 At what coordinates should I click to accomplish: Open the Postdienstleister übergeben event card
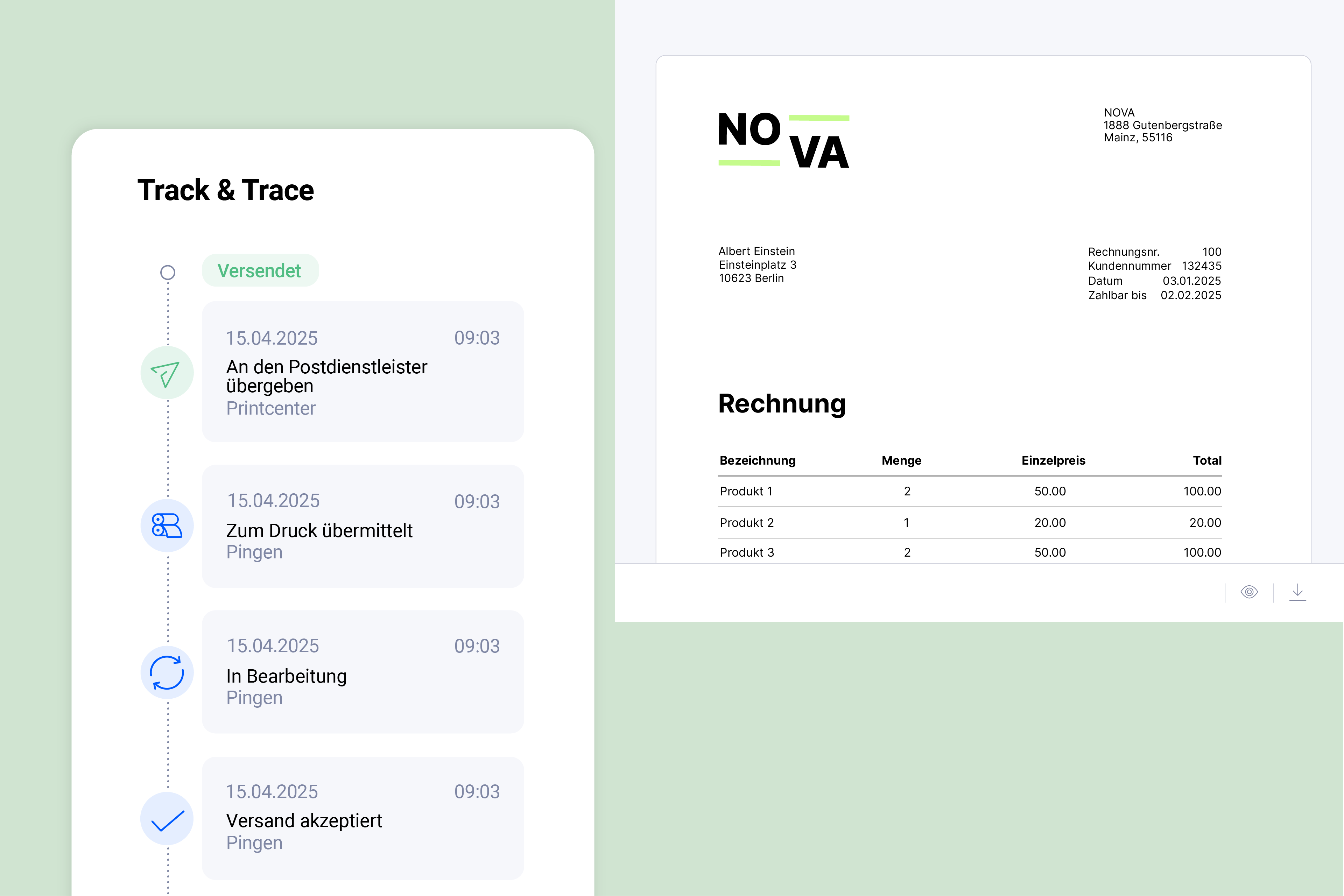pos(362,372)
